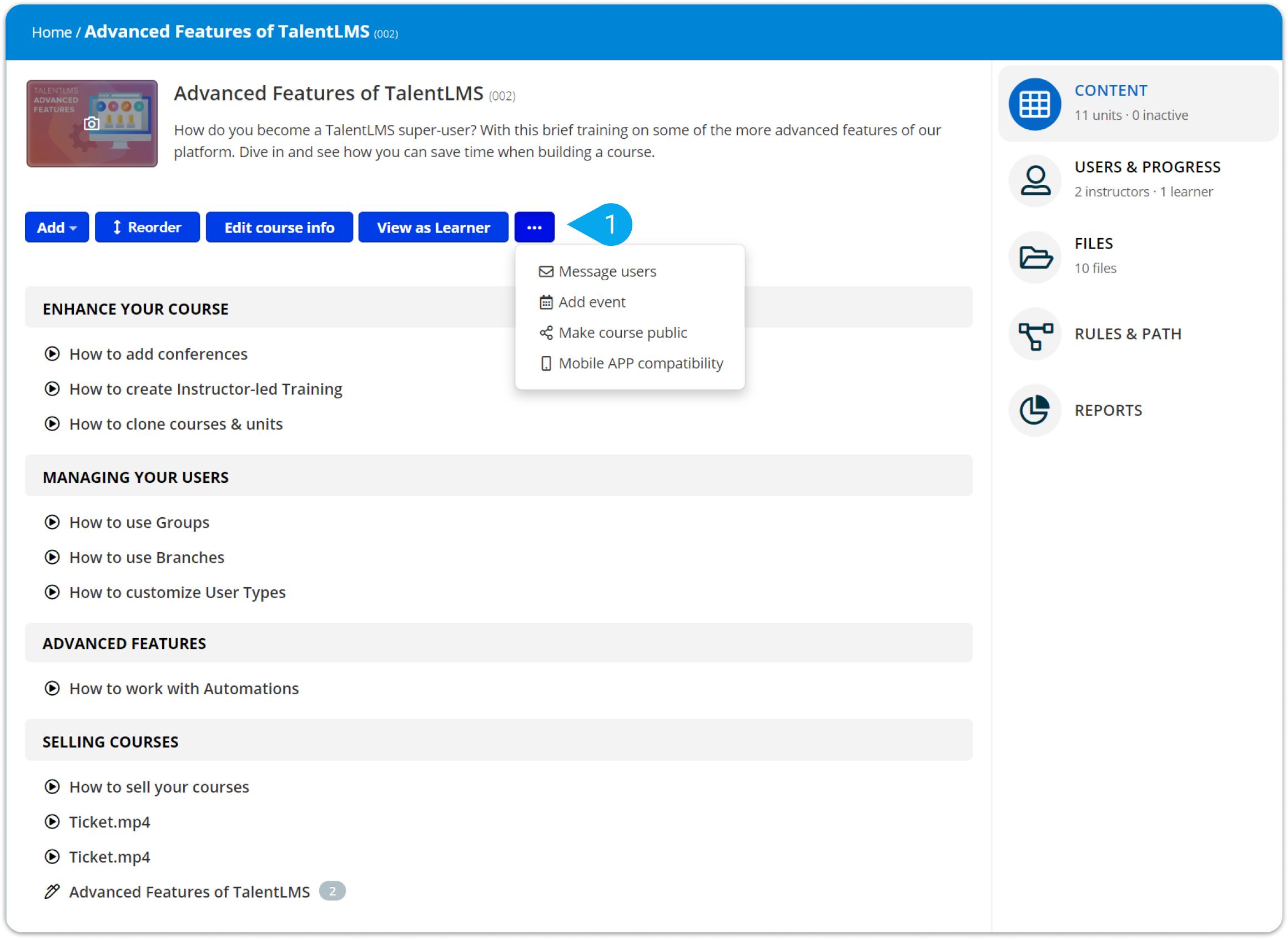Open the Rules & Path flow icon

1034,334
